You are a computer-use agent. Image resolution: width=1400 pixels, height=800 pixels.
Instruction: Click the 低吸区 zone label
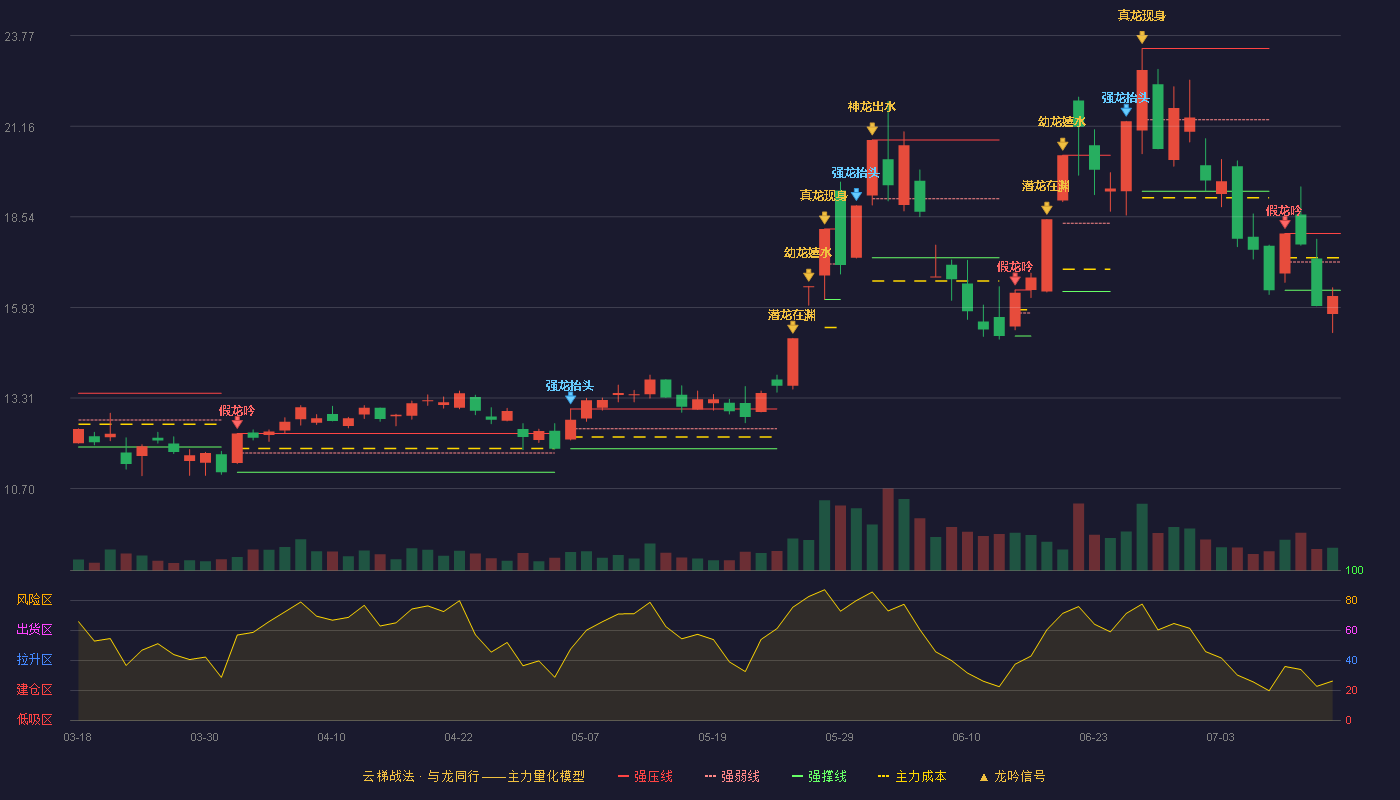(34, 719)
